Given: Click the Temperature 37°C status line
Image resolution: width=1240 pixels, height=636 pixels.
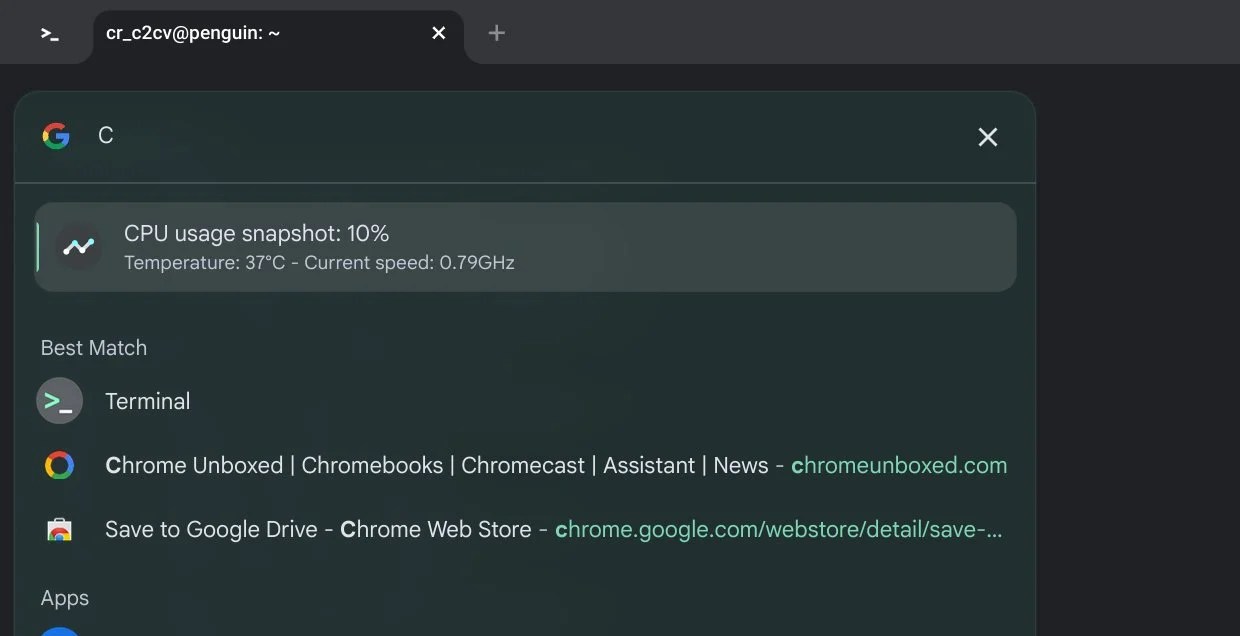Looking at the screenshot, I should [318, 262].
